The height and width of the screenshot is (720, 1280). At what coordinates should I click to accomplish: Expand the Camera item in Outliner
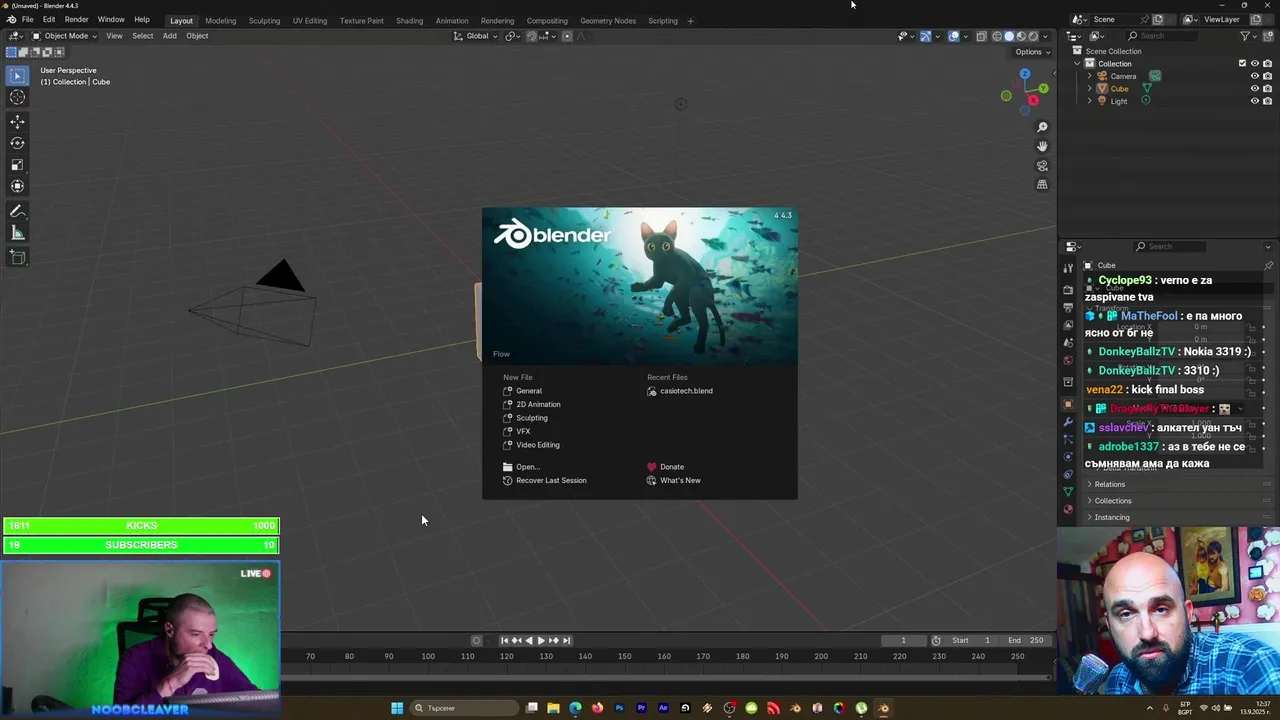click(1089, 76)
